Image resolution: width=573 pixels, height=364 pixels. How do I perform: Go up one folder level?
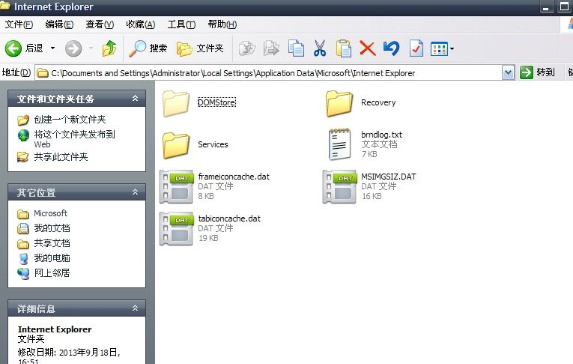[109, 48]
